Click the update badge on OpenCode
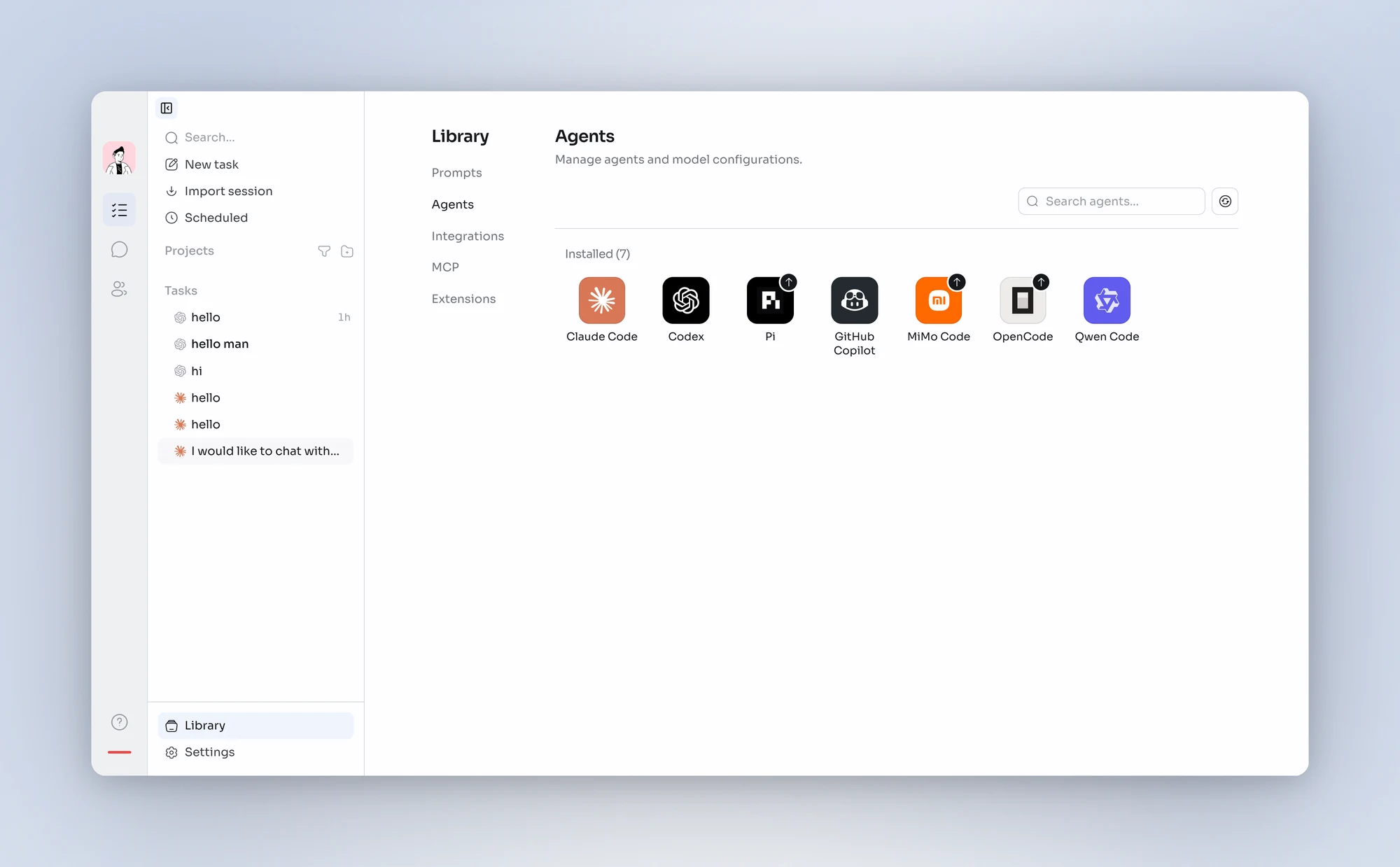This screenshot has height=867, width=1400. tap(1042, 282)
